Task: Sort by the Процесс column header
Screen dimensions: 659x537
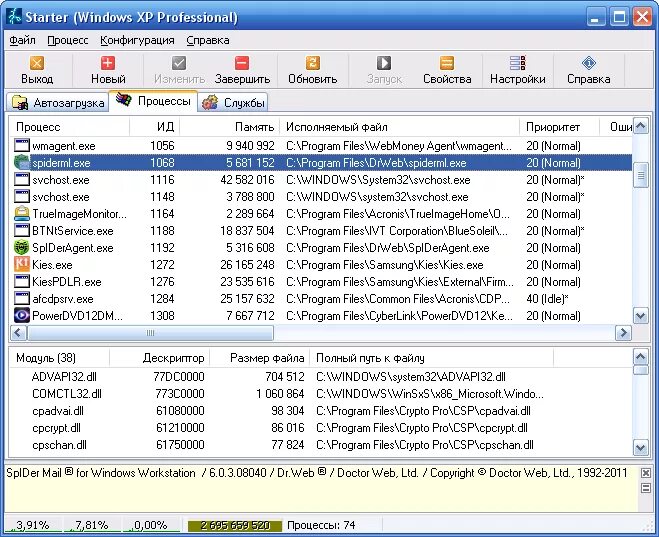Action: [x=69, y=127]
